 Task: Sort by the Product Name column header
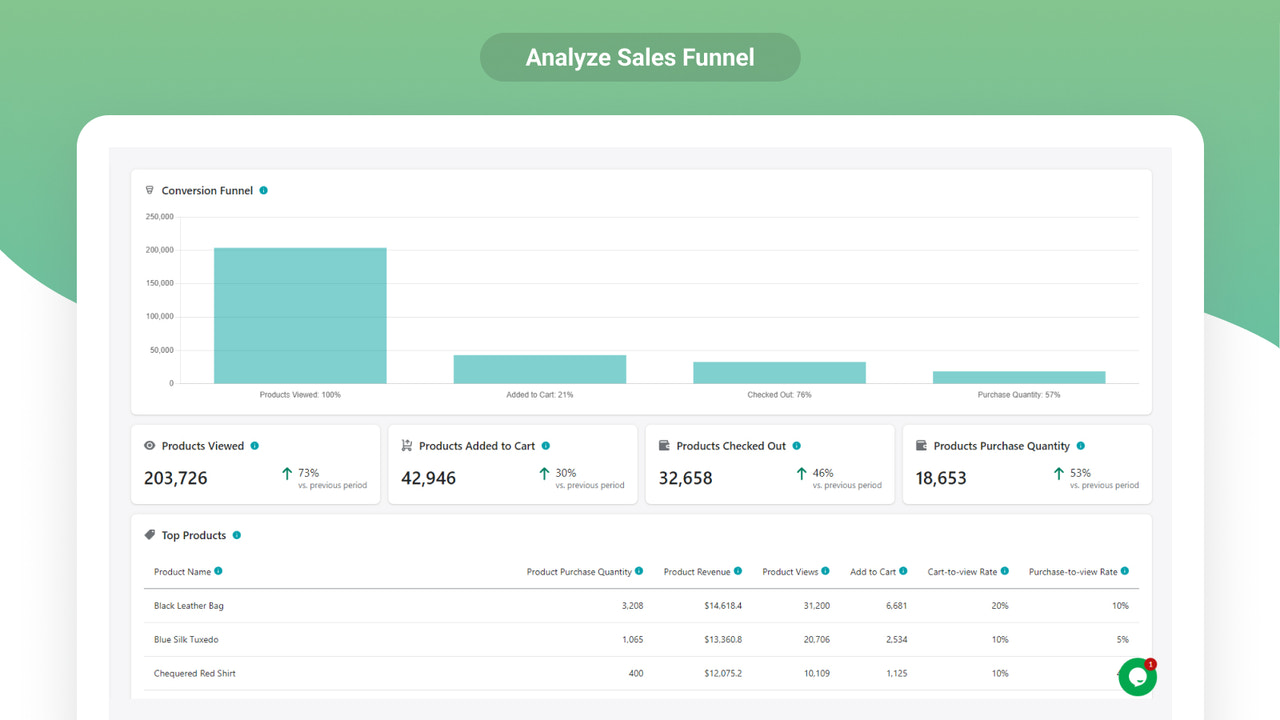pyautogui.click(x=182, y=571)
